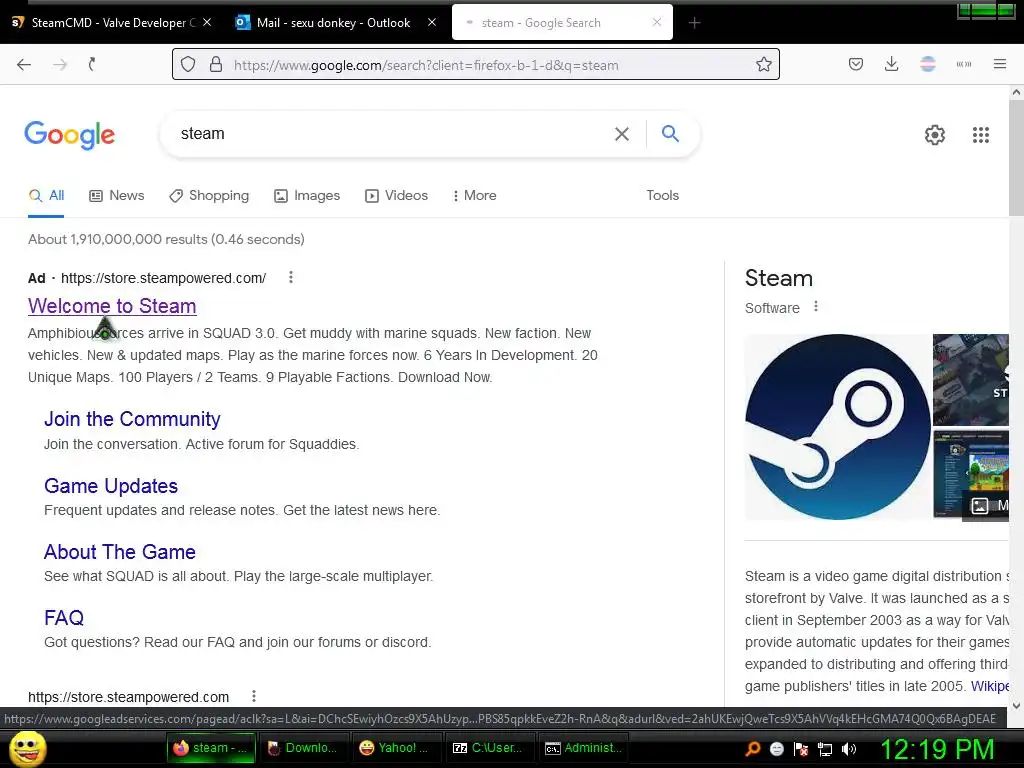Click the Steam knowledge panel title

coord(778,278)
